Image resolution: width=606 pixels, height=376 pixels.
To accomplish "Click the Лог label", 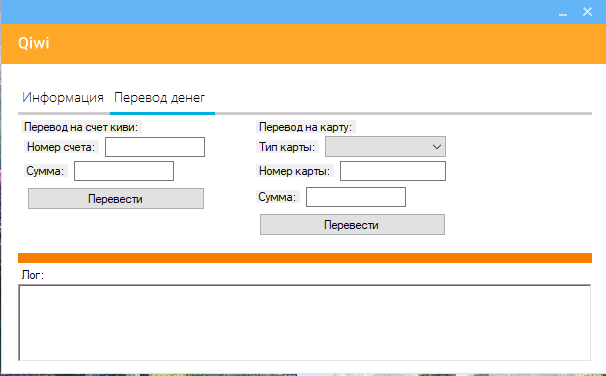I will tap(33, 275).
